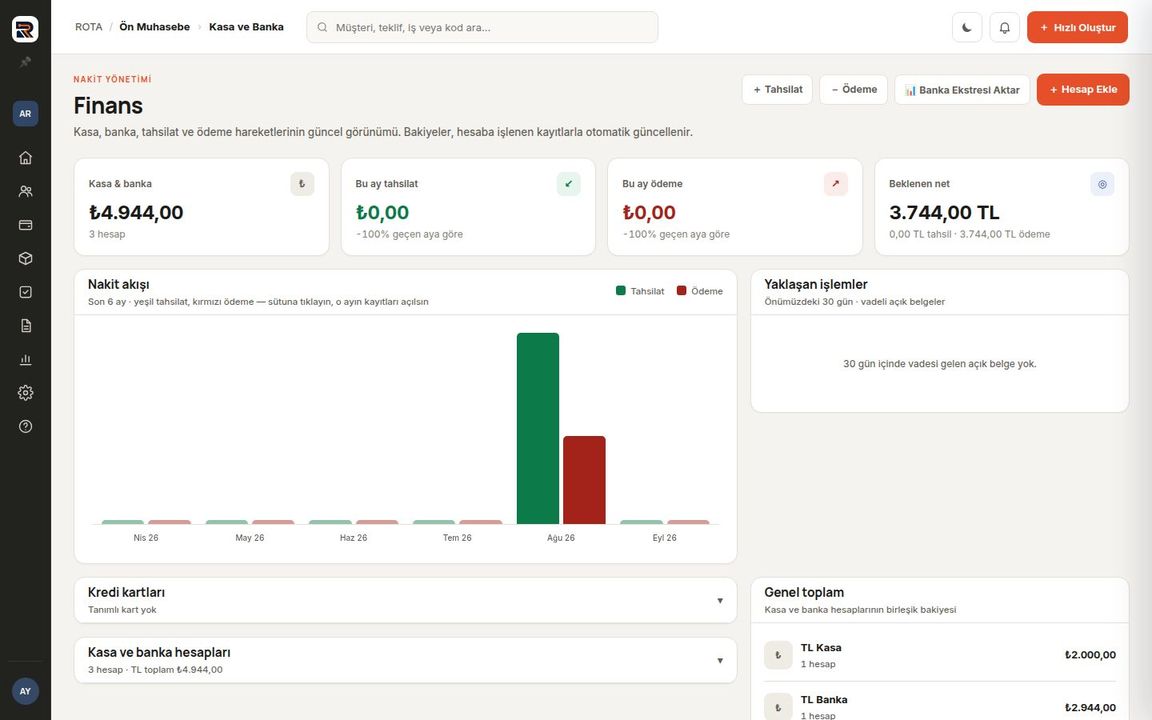Image resolution: width=1152 pixels, height=720 pixels.
Task: Open the AR workspace switcher
Action: pos(25,113)
